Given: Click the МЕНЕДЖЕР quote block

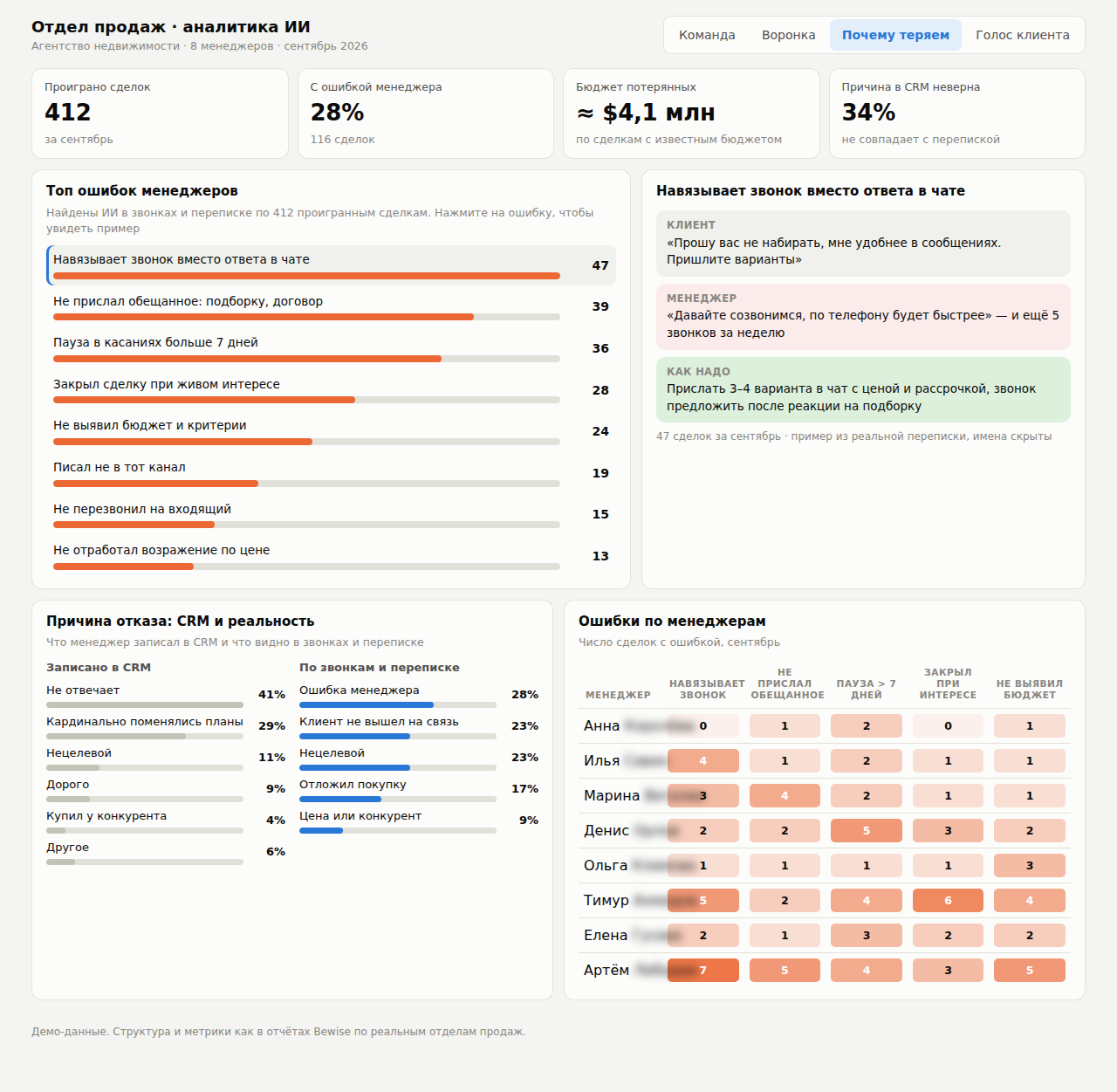Looking at the screenshot, I should click(x=863, y=317).
